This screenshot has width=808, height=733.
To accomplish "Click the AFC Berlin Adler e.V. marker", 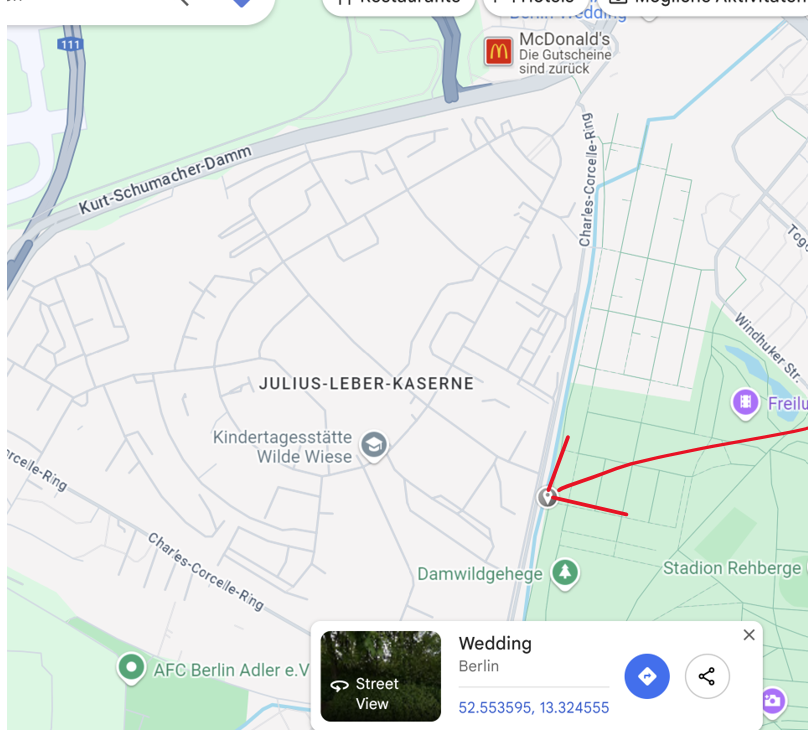I will pos(131,668).
